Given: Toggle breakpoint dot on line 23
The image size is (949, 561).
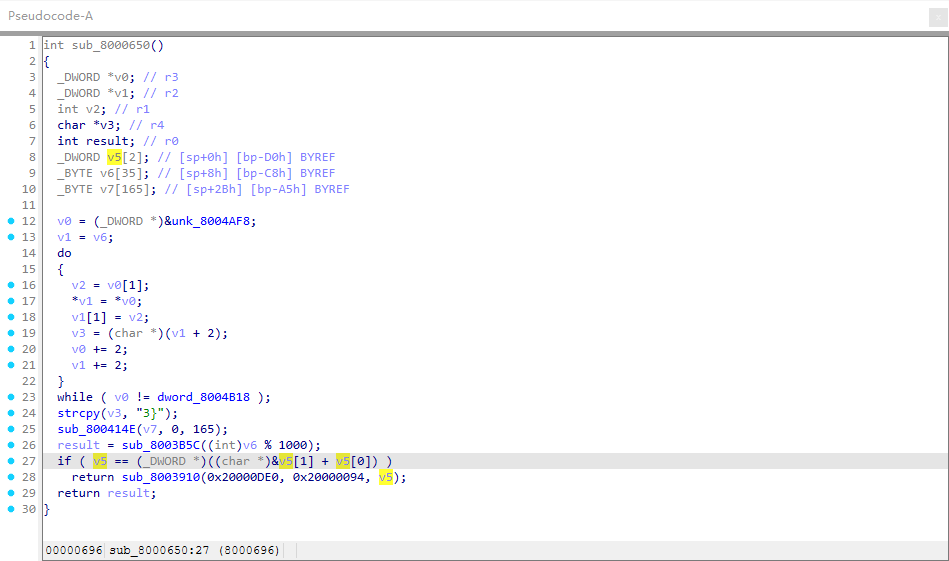Looking at the screenshot, I should (x=11, y=397).
